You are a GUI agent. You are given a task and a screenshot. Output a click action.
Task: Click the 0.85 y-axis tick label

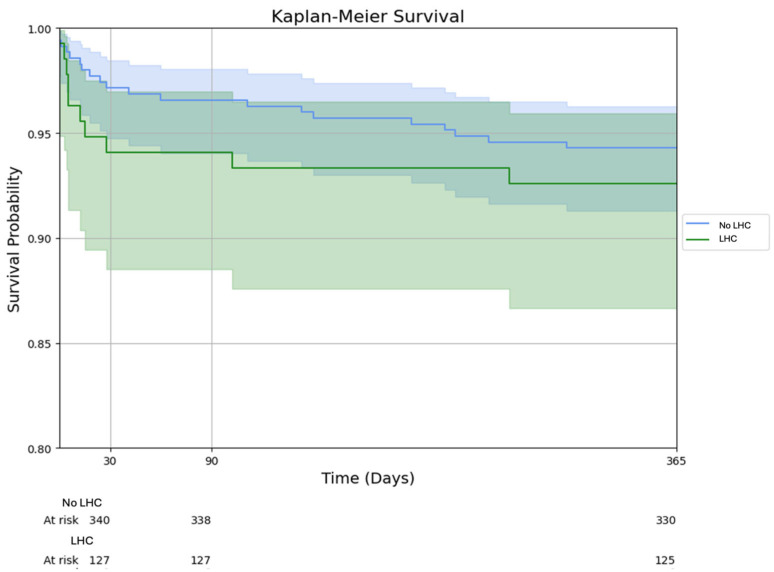39,344
